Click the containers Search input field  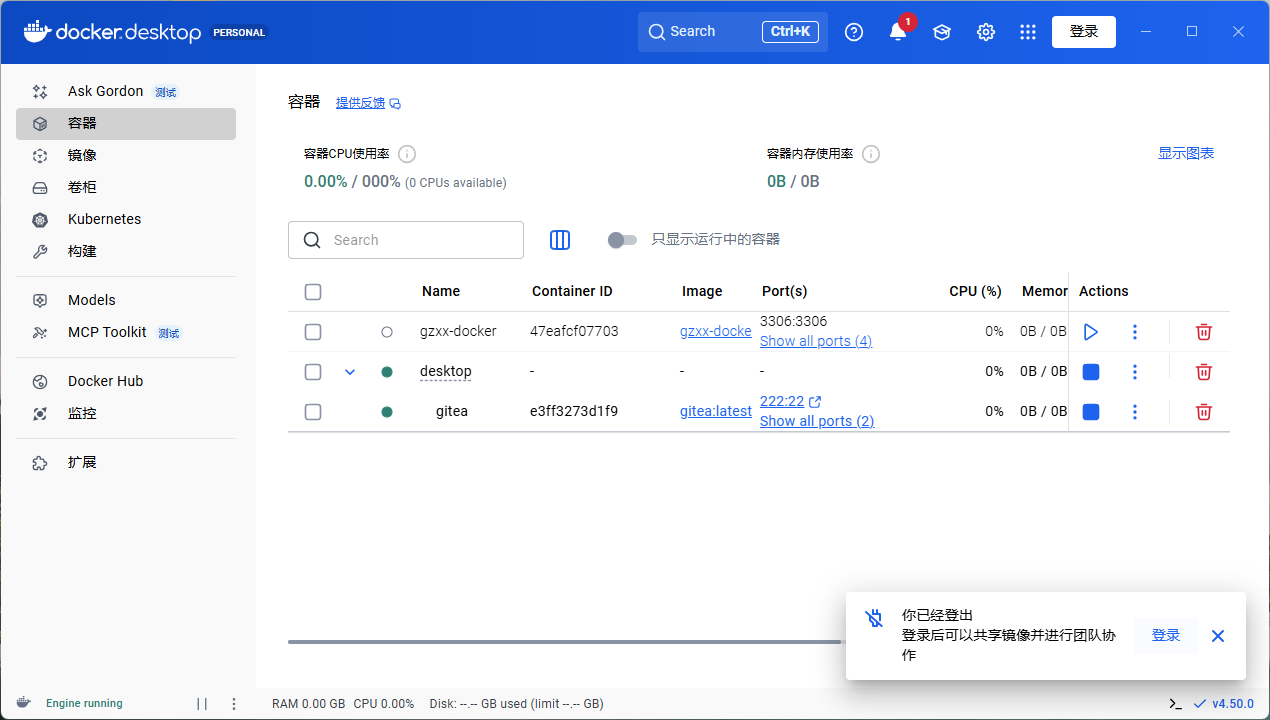point(406,240)
